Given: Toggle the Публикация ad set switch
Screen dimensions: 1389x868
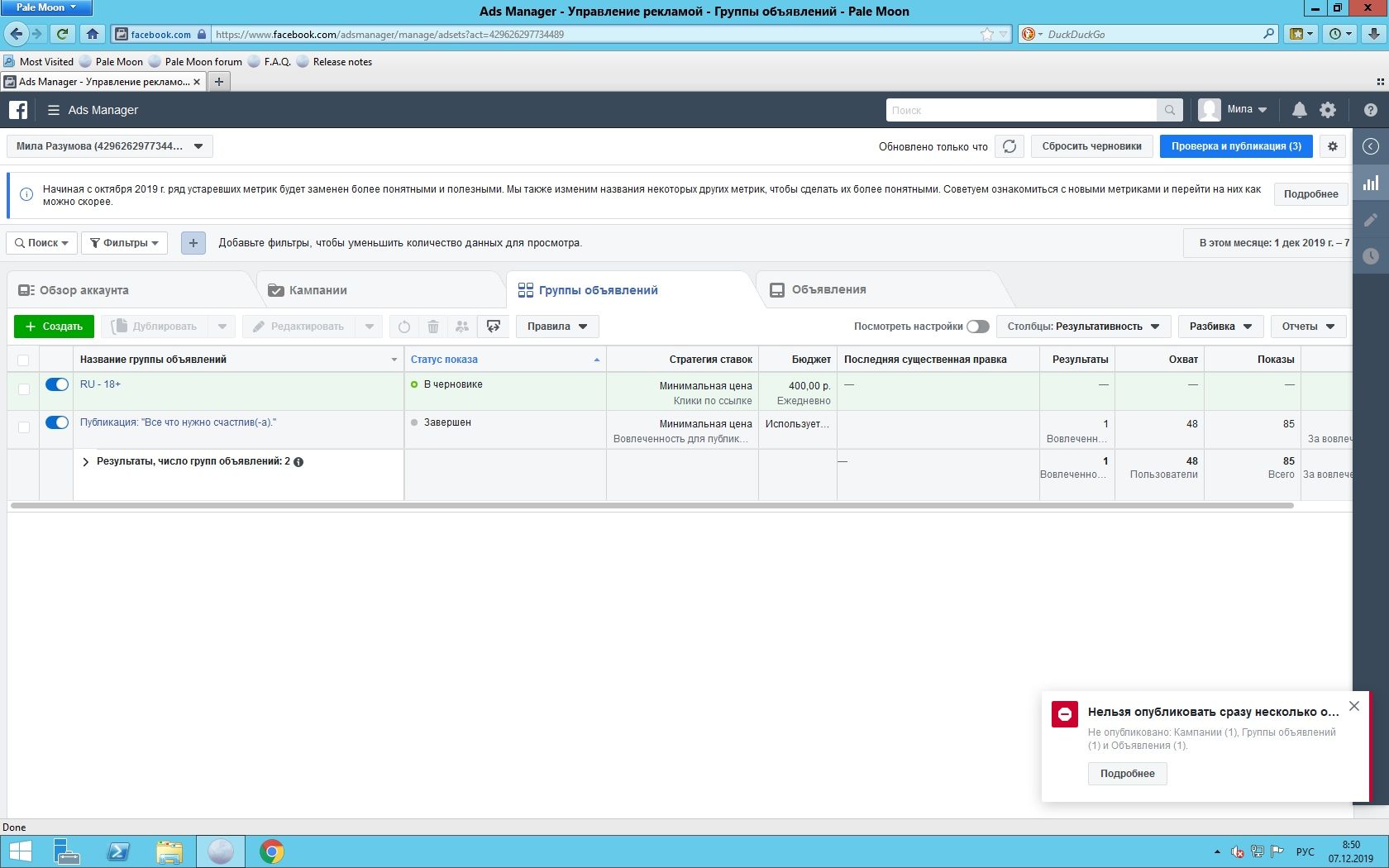Looking at the screenshot, I should click(57, 422).
